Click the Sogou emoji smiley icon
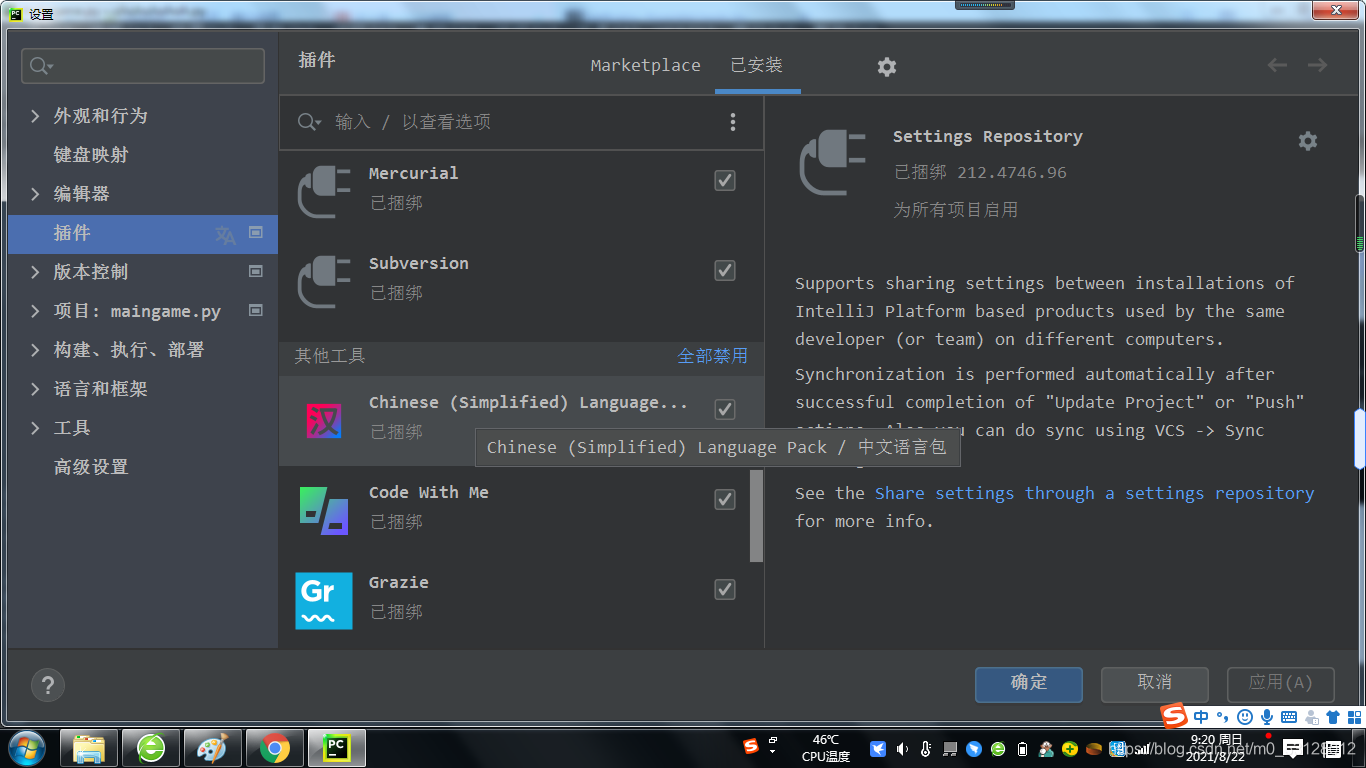This screenshot has height=768, width=1366. click(1245, 717)
